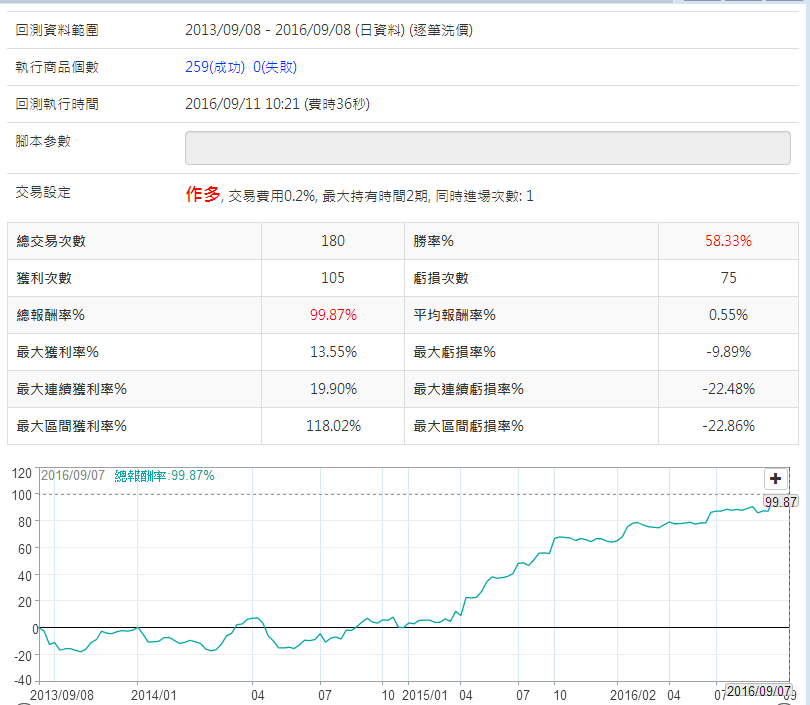Click the 獲利次數 value 105

333,278
